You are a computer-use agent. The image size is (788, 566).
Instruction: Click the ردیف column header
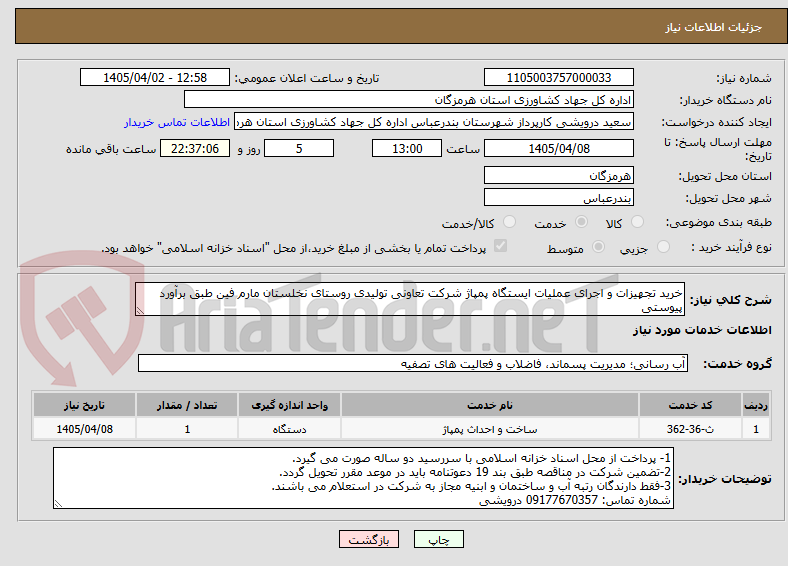point(756,405)
